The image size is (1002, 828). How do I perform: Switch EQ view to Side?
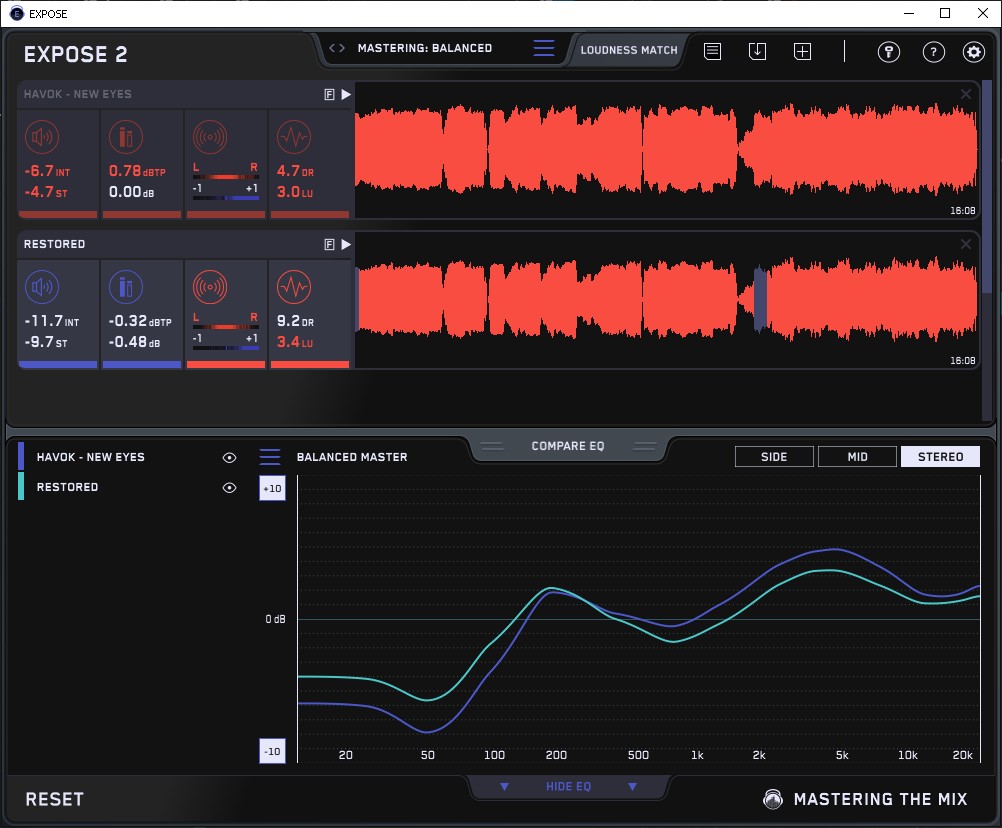[774, 457]
